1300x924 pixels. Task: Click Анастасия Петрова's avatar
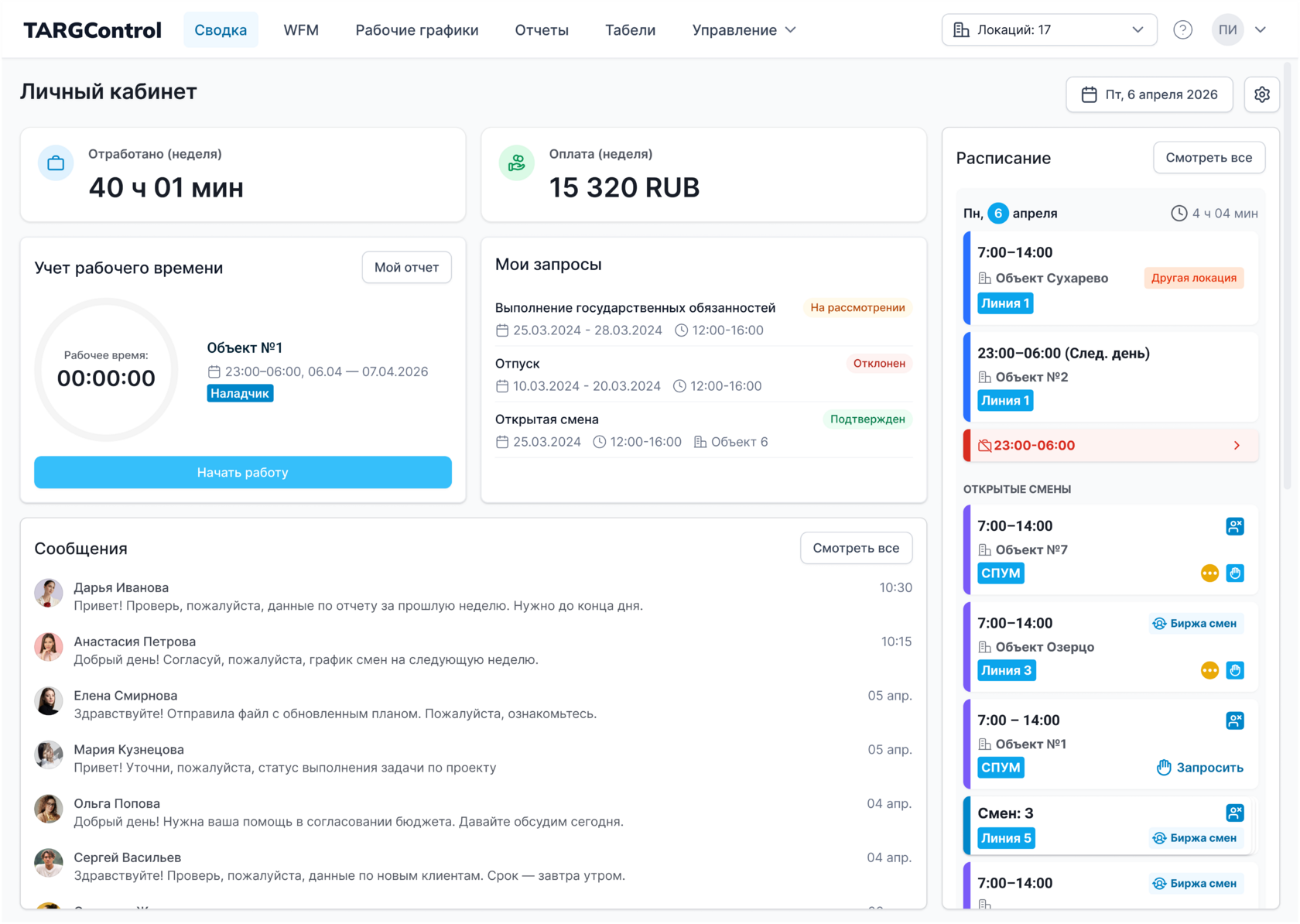[x=48, y=647]
